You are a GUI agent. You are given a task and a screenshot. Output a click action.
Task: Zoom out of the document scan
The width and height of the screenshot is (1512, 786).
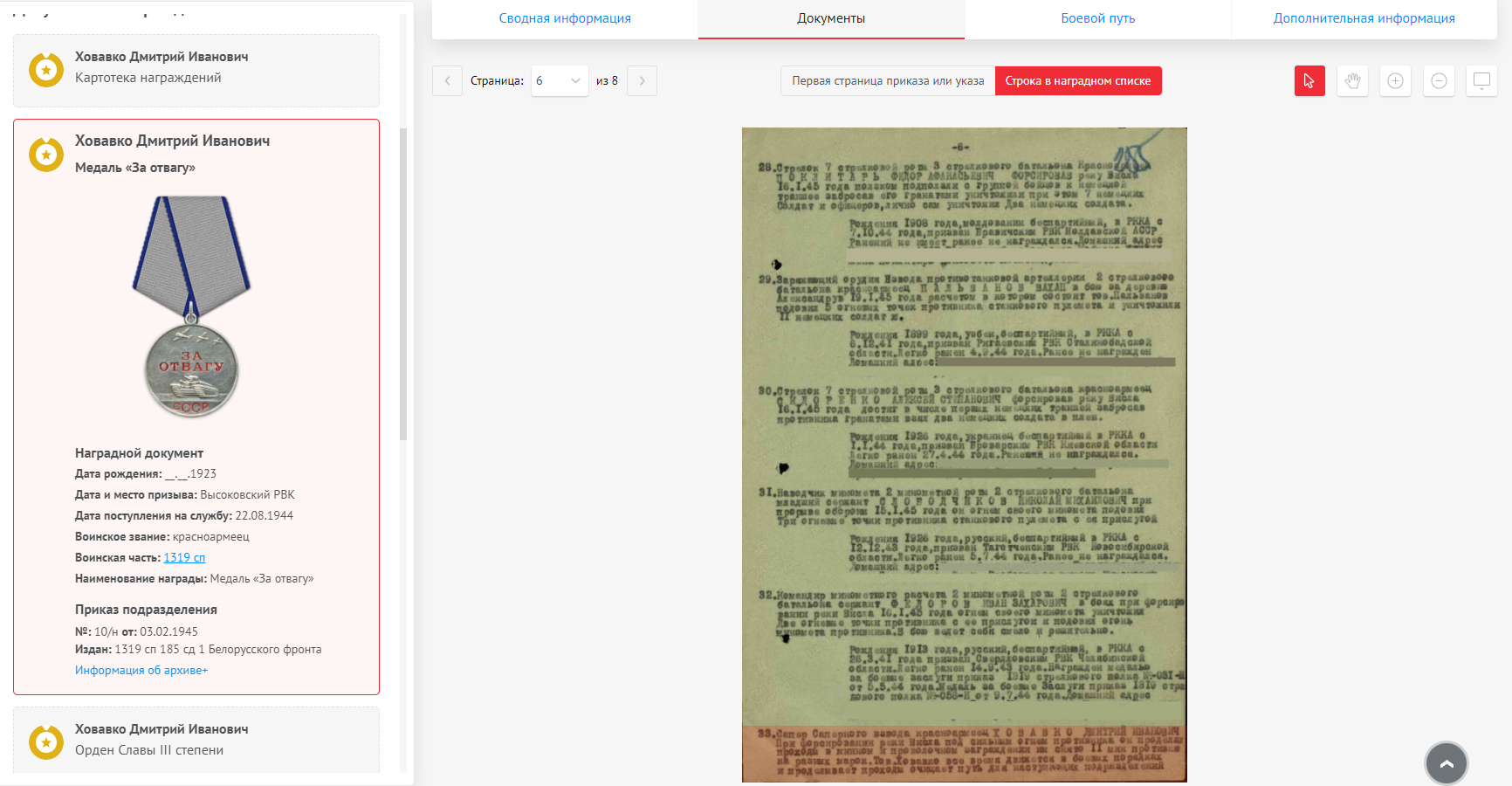pyautogui.click(x=1439, y=81)
